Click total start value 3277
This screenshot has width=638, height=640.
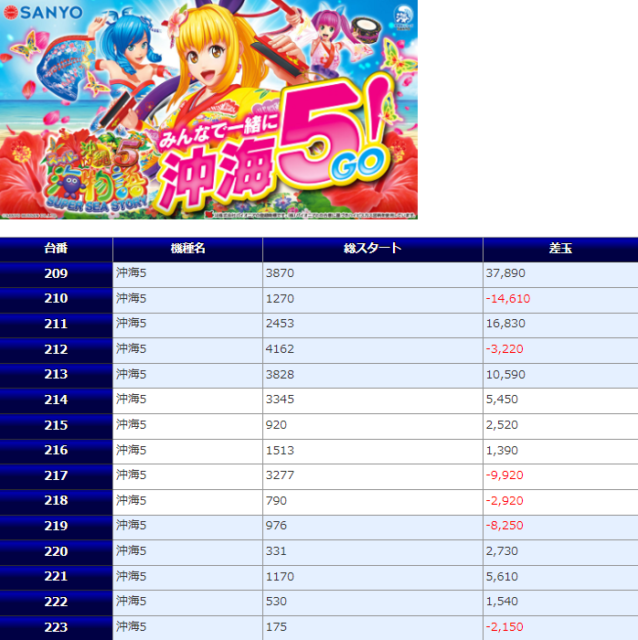(280, 475)
